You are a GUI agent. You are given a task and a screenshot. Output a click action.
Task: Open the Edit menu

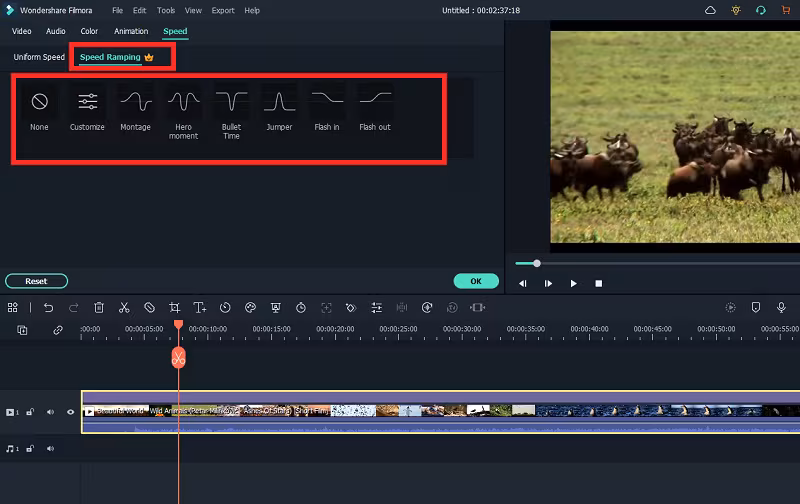tap(139, 10)
